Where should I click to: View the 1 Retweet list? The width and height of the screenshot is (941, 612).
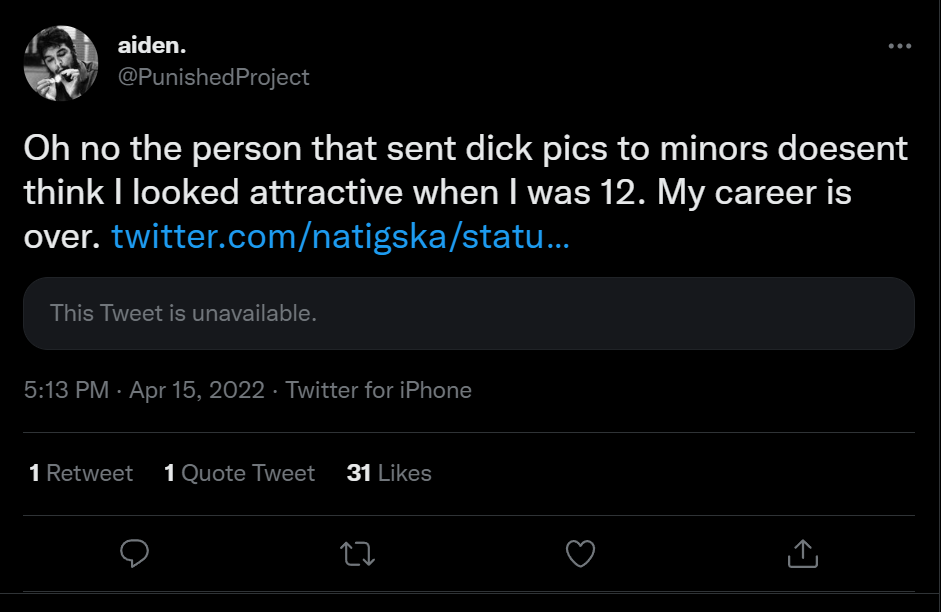click(81, 473)
